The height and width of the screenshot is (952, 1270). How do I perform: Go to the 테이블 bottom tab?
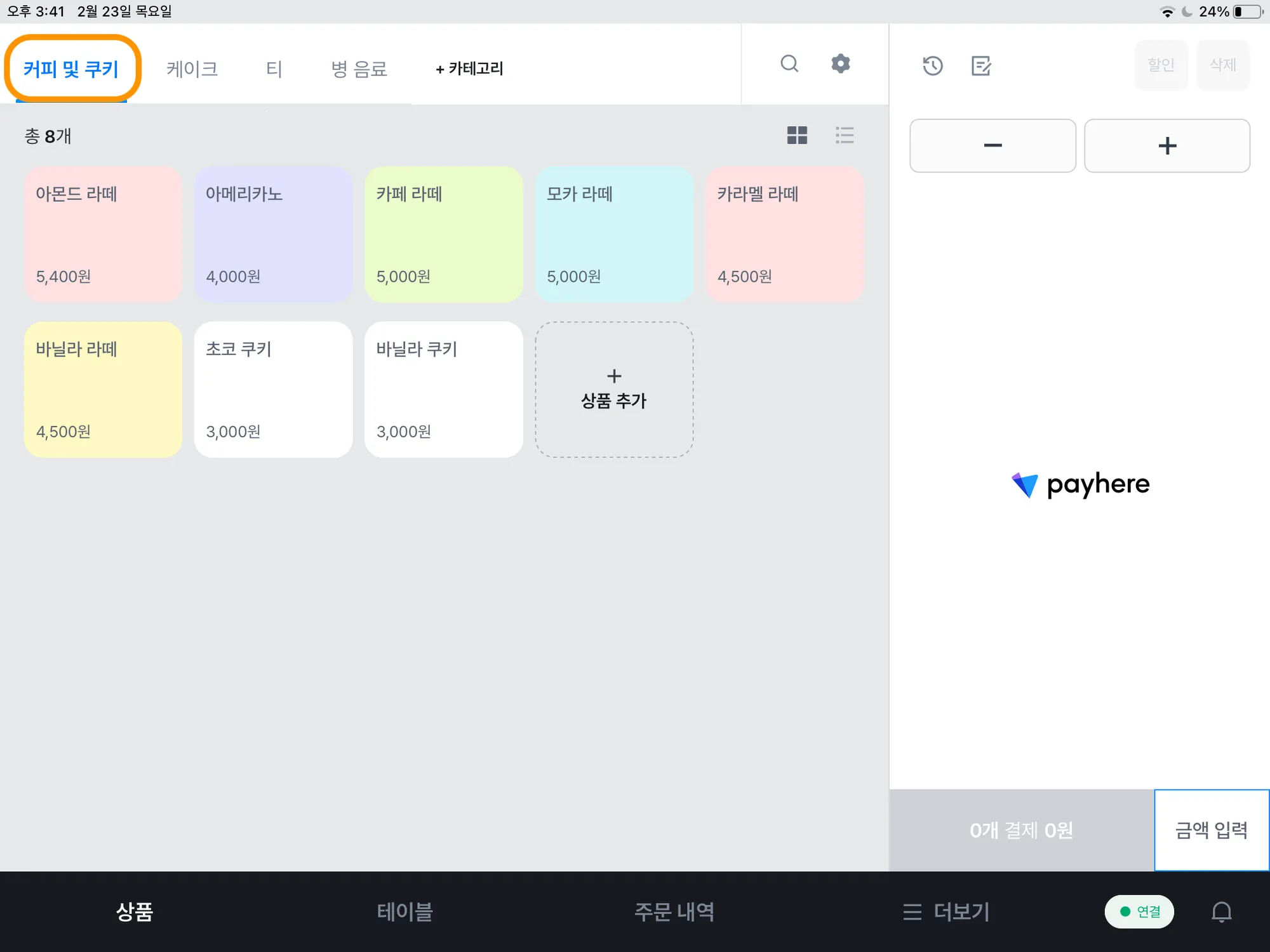tap(404, 912)
